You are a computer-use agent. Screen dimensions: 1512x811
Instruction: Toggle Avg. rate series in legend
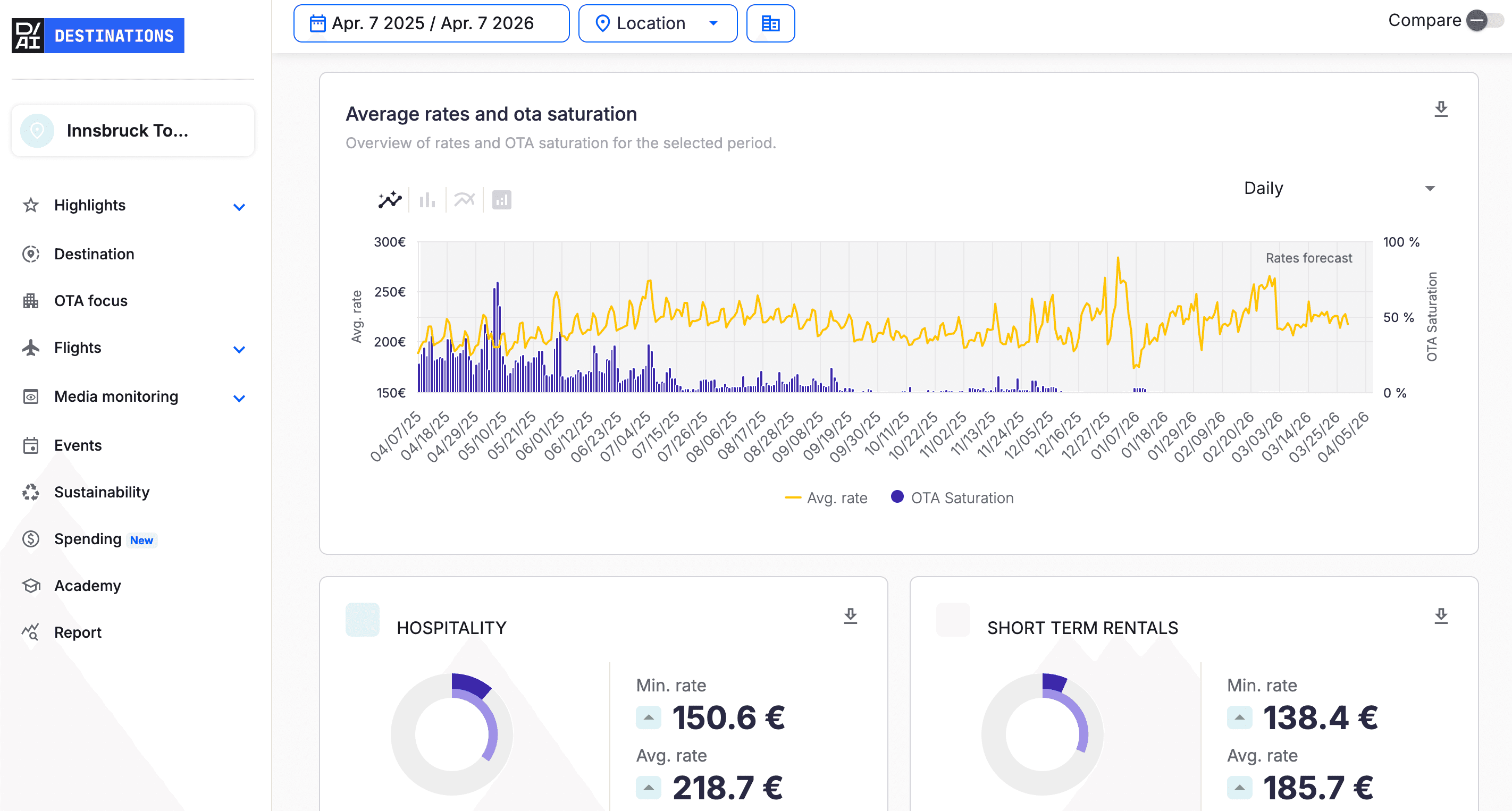[825, 497]
